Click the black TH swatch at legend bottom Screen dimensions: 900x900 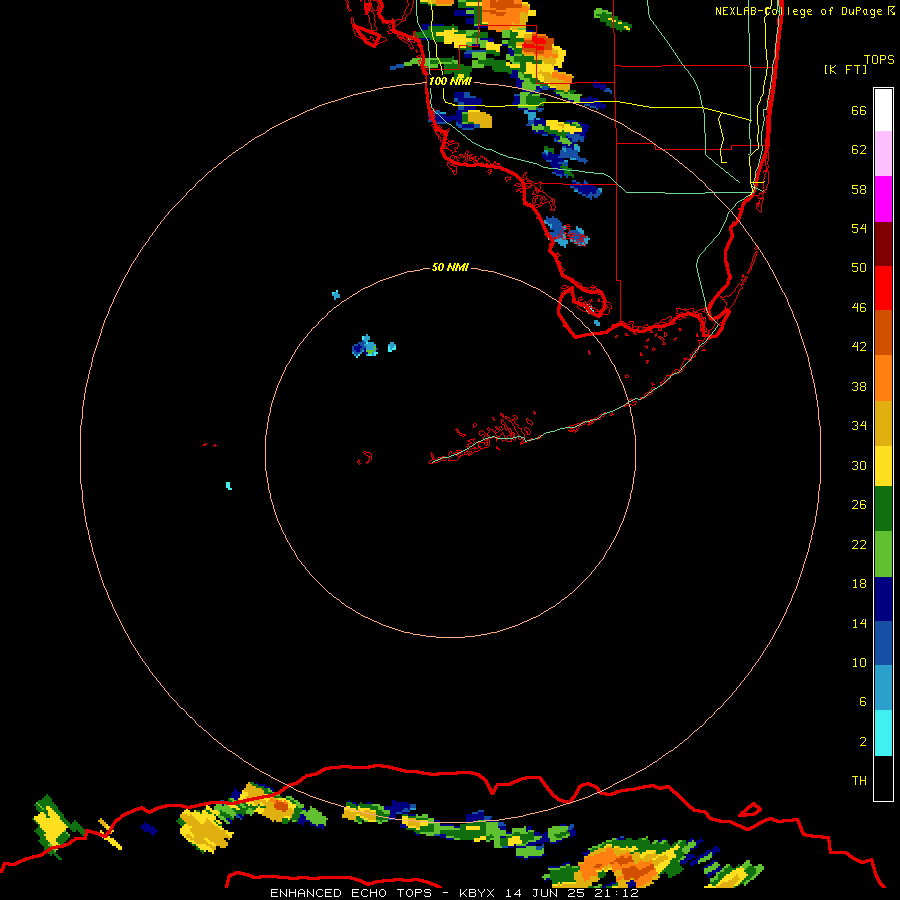tap(883, 778)
